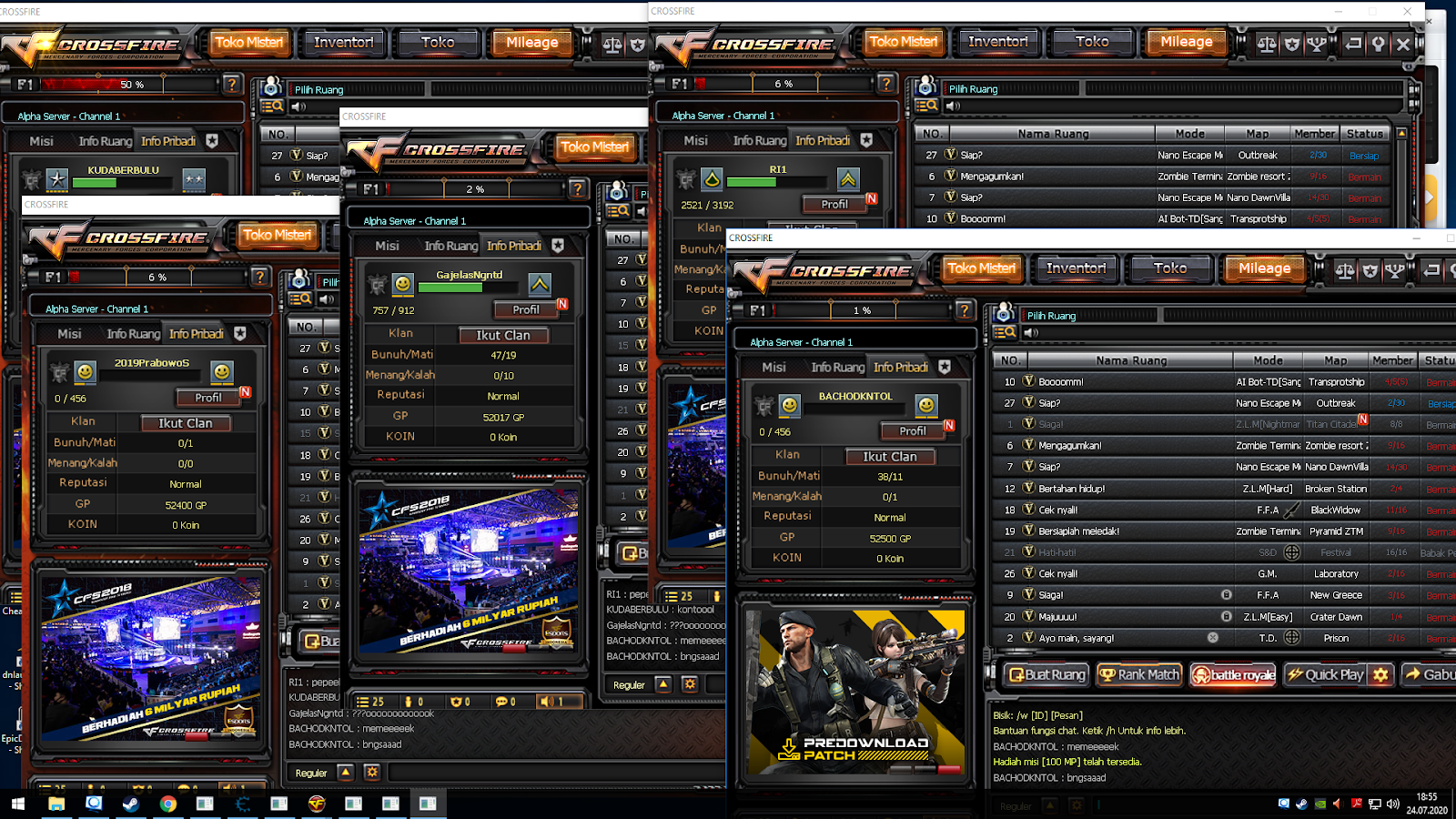The height and width of the screenshot is (819, 1456).
Task: Open Steam from Windows taskbar
Action: tap(131, 804)
